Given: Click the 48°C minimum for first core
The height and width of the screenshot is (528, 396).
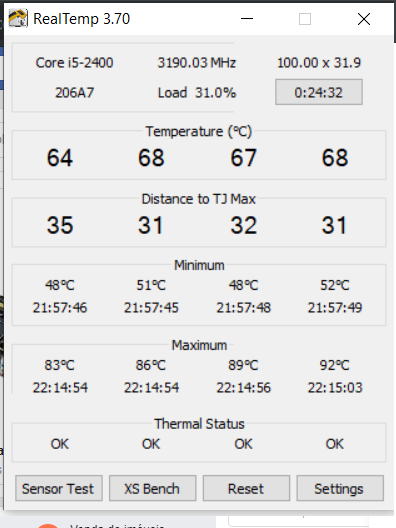Looking at the screenshot, I should coord(60,285).
